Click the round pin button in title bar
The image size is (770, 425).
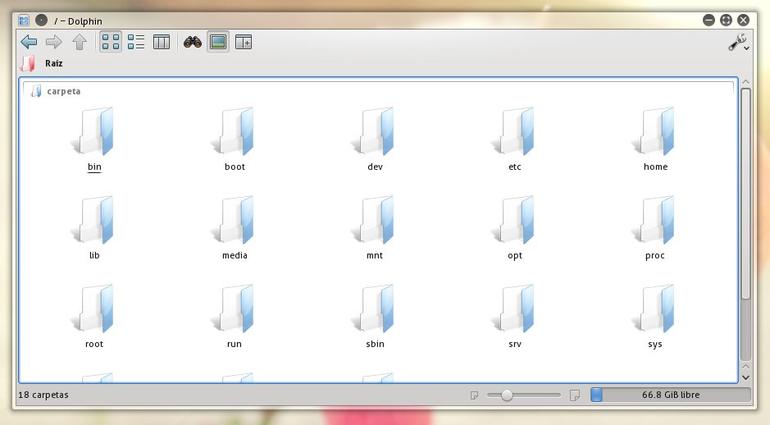tap(41, 20)
